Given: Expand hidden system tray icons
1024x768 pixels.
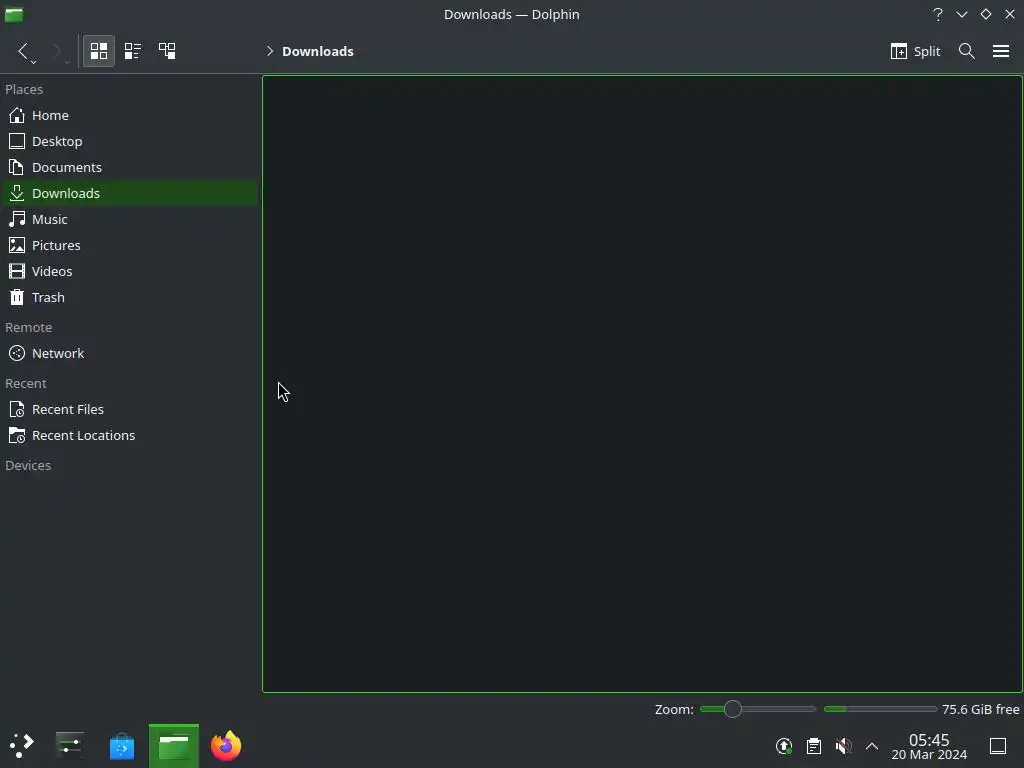Looking at the screenshot, I should pyautogui.click(x=872, y=746).
